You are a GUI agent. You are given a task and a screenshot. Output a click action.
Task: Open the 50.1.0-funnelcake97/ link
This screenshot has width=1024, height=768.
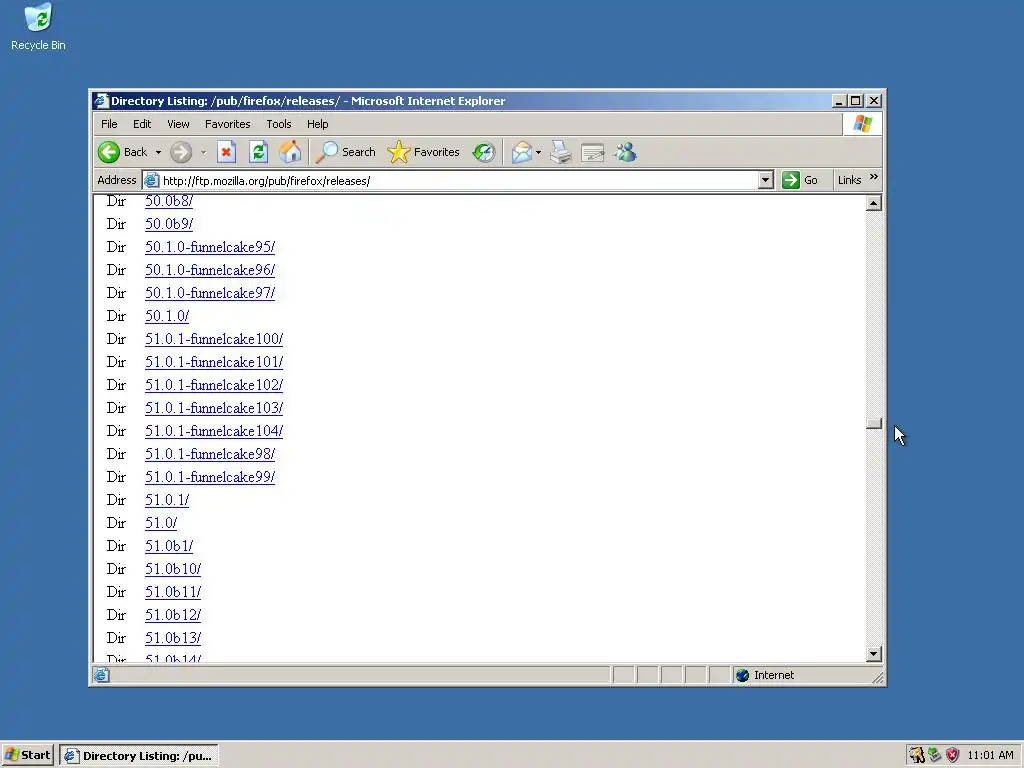210,293
